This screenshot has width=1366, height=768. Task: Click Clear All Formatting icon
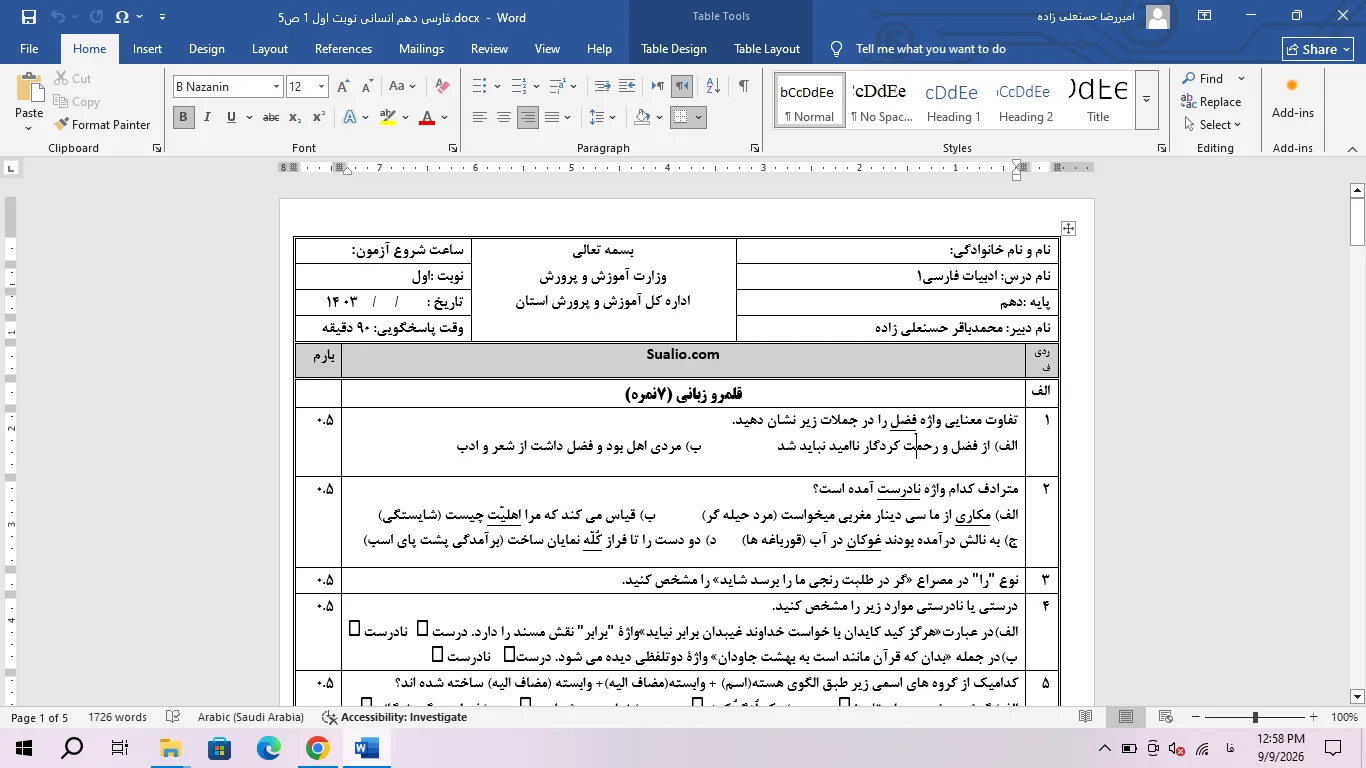pos(442,87)
